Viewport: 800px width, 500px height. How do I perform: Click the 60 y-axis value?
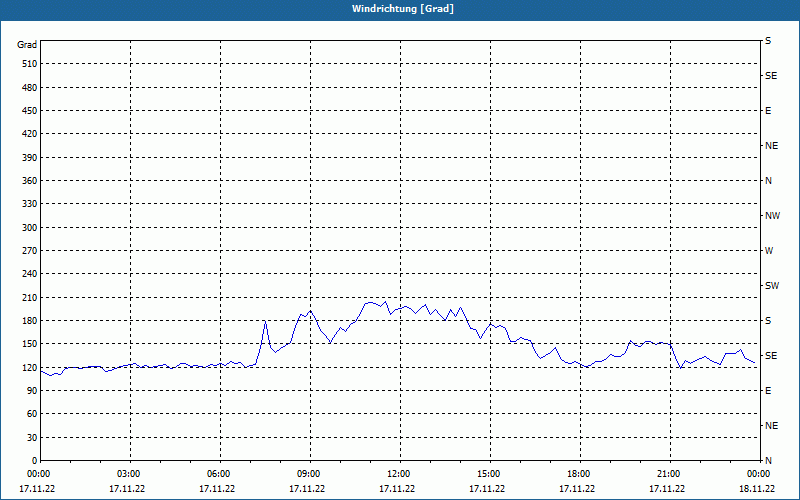[x=32, y=414]
